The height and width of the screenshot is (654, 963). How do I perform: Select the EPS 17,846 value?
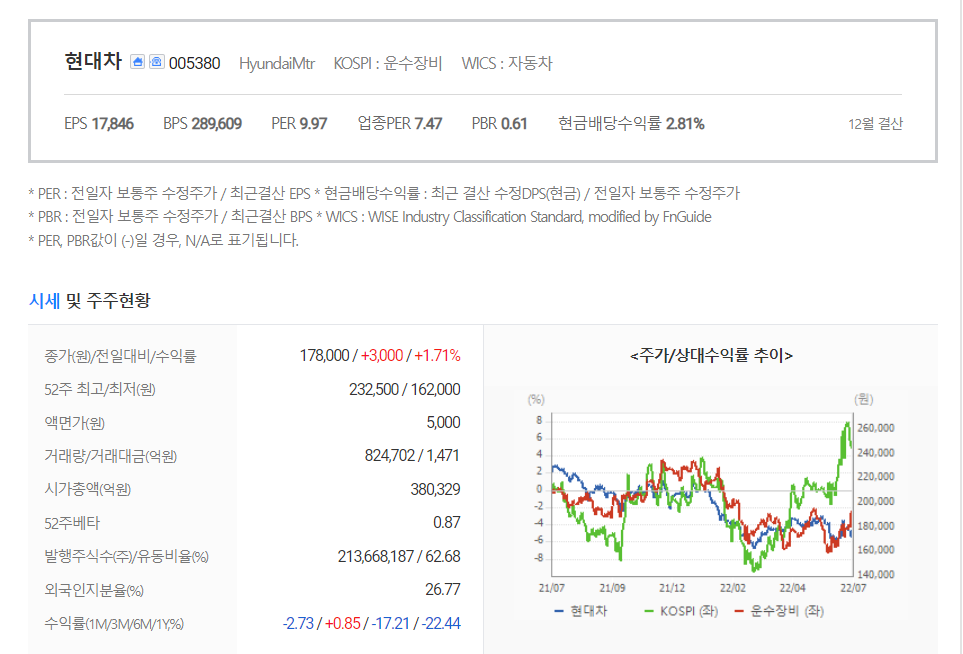pos(99,123)
